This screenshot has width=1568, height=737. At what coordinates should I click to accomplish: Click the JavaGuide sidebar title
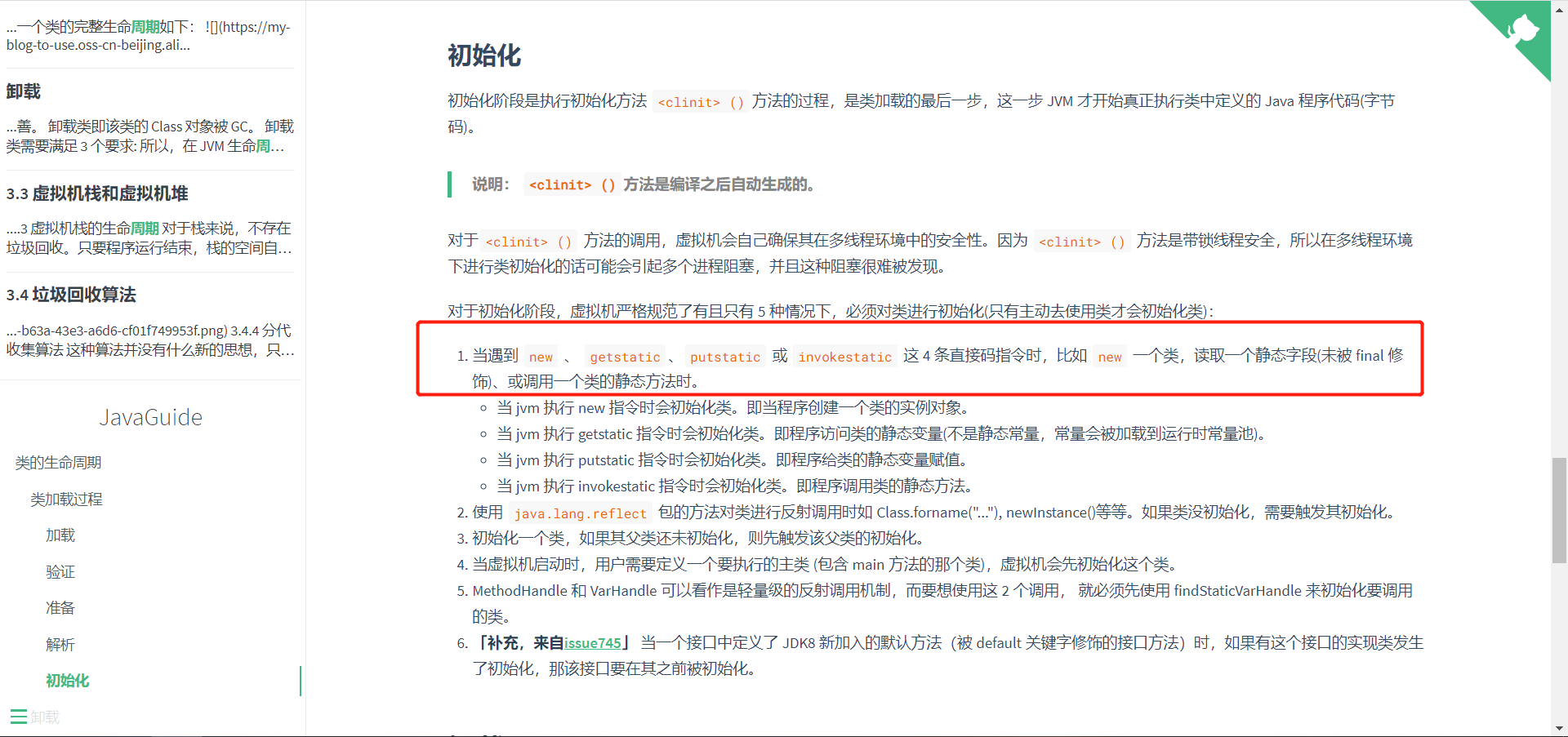pos(150,417)
